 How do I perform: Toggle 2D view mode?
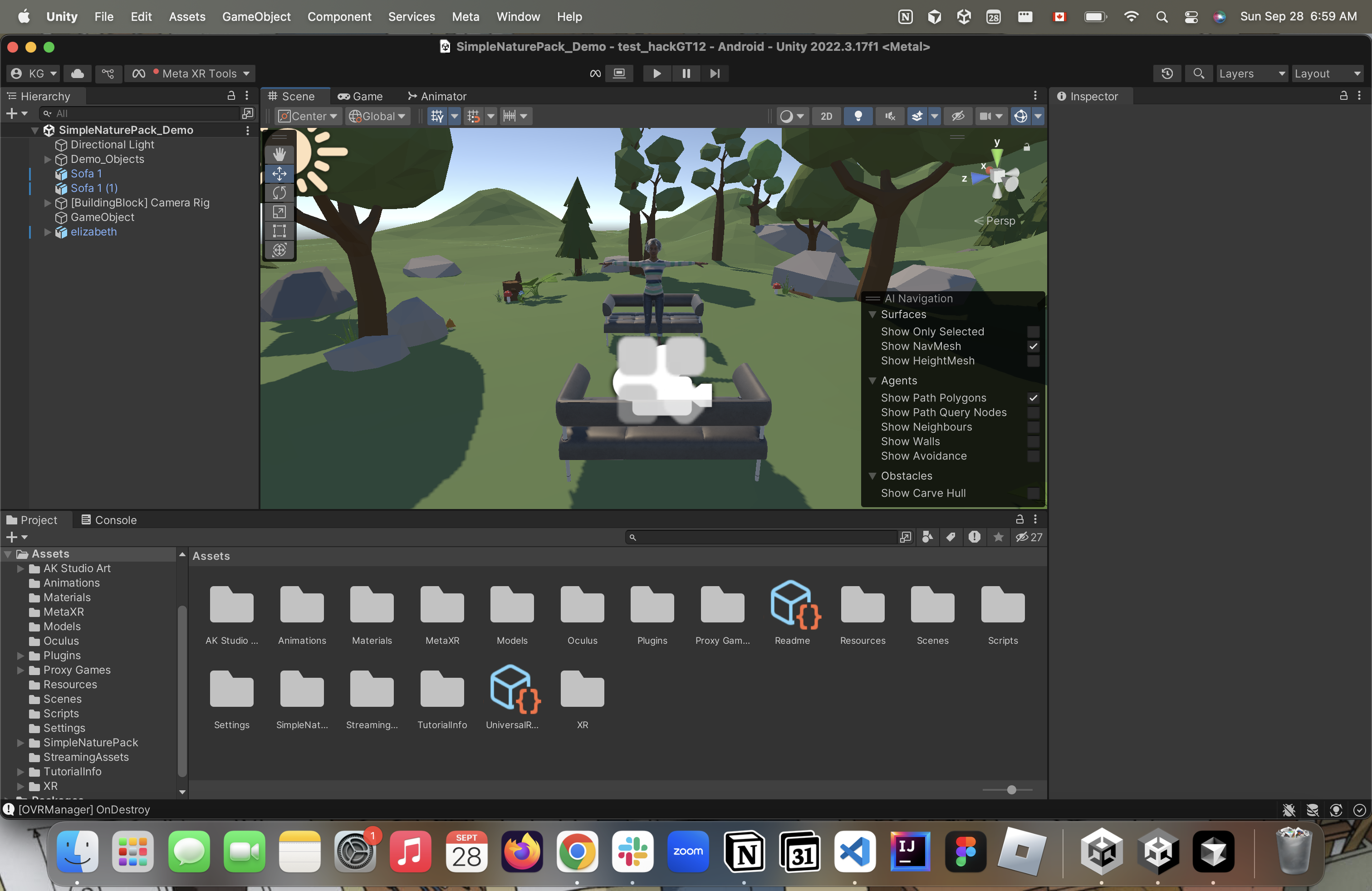[826, 116]
